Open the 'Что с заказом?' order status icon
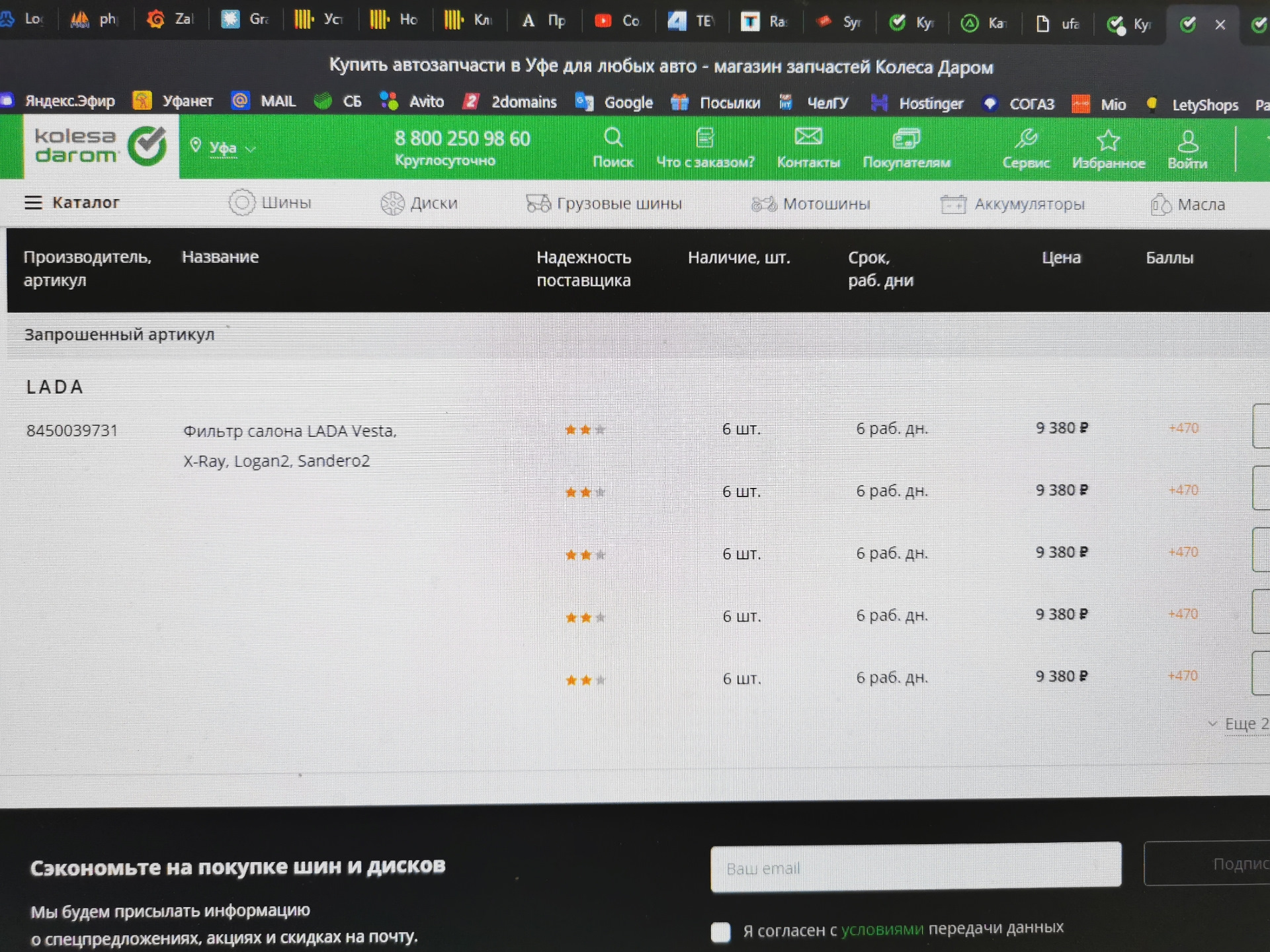1270x952 pixels. point(705,138)
